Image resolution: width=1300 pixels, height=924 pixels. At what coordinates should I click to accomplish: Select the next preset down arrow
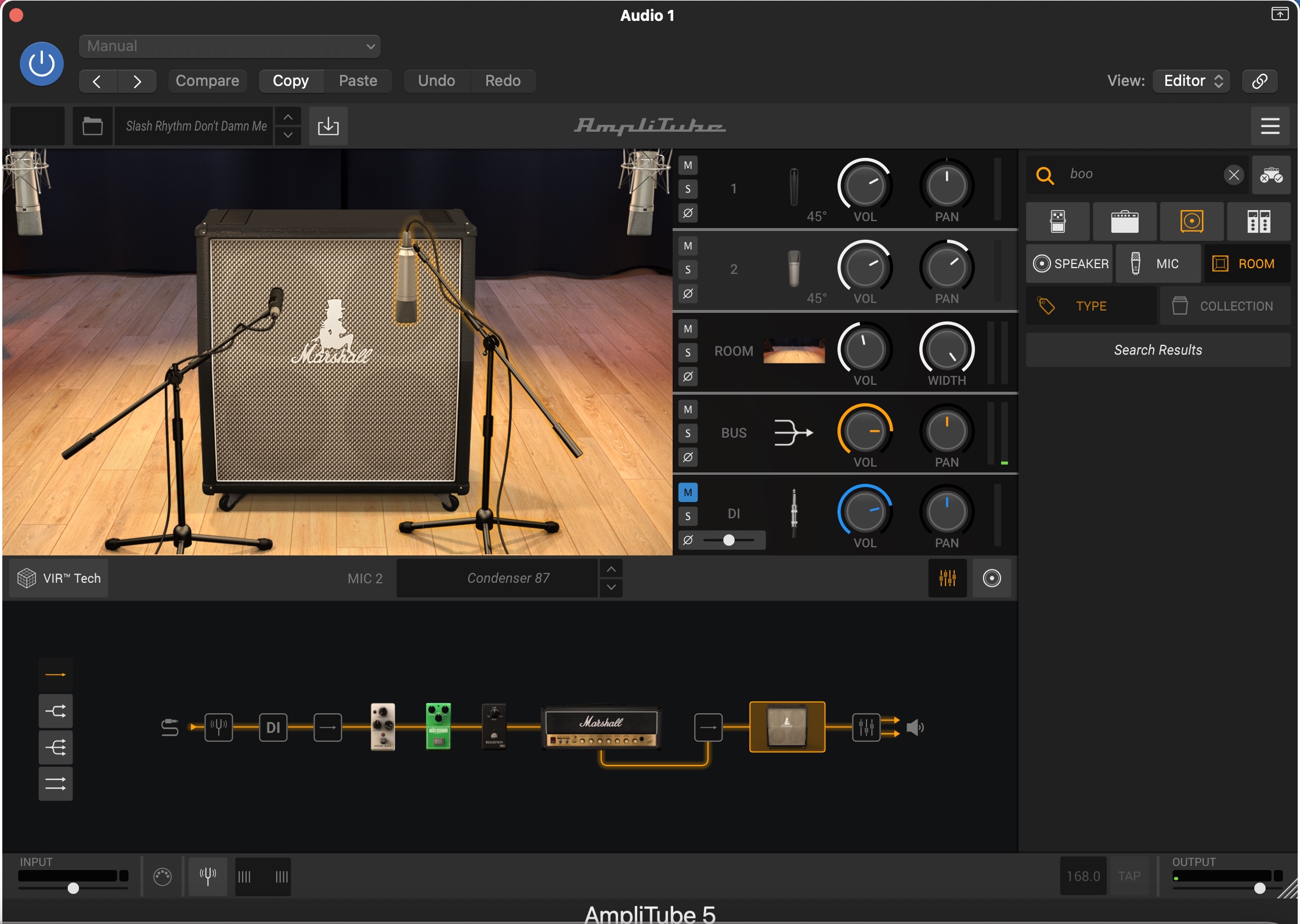click(288, 135)
